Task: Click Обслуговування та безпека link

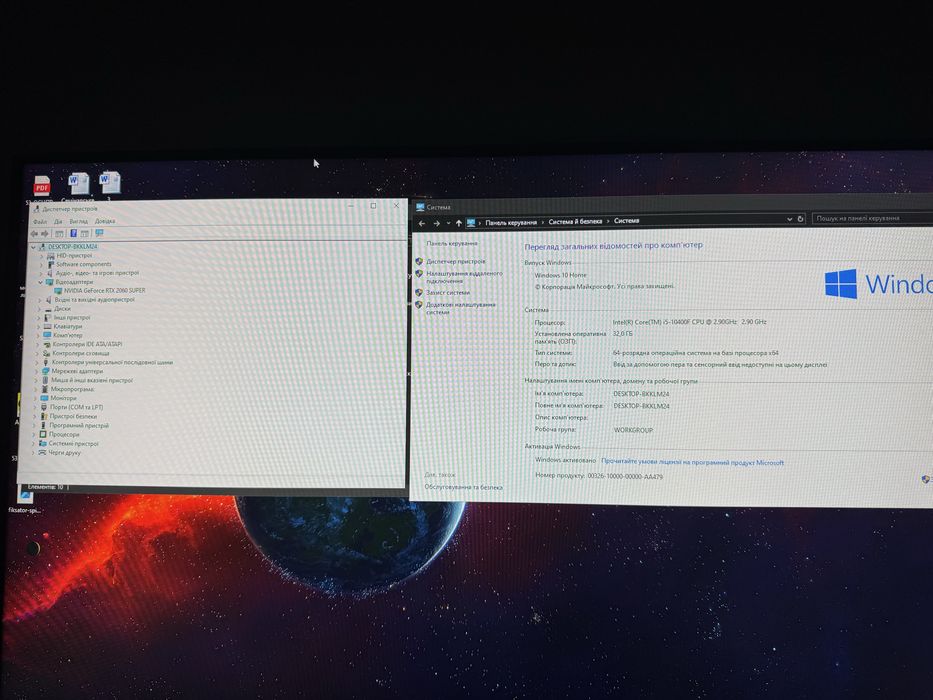Action: pyautogui.click(x=464, y=487)
